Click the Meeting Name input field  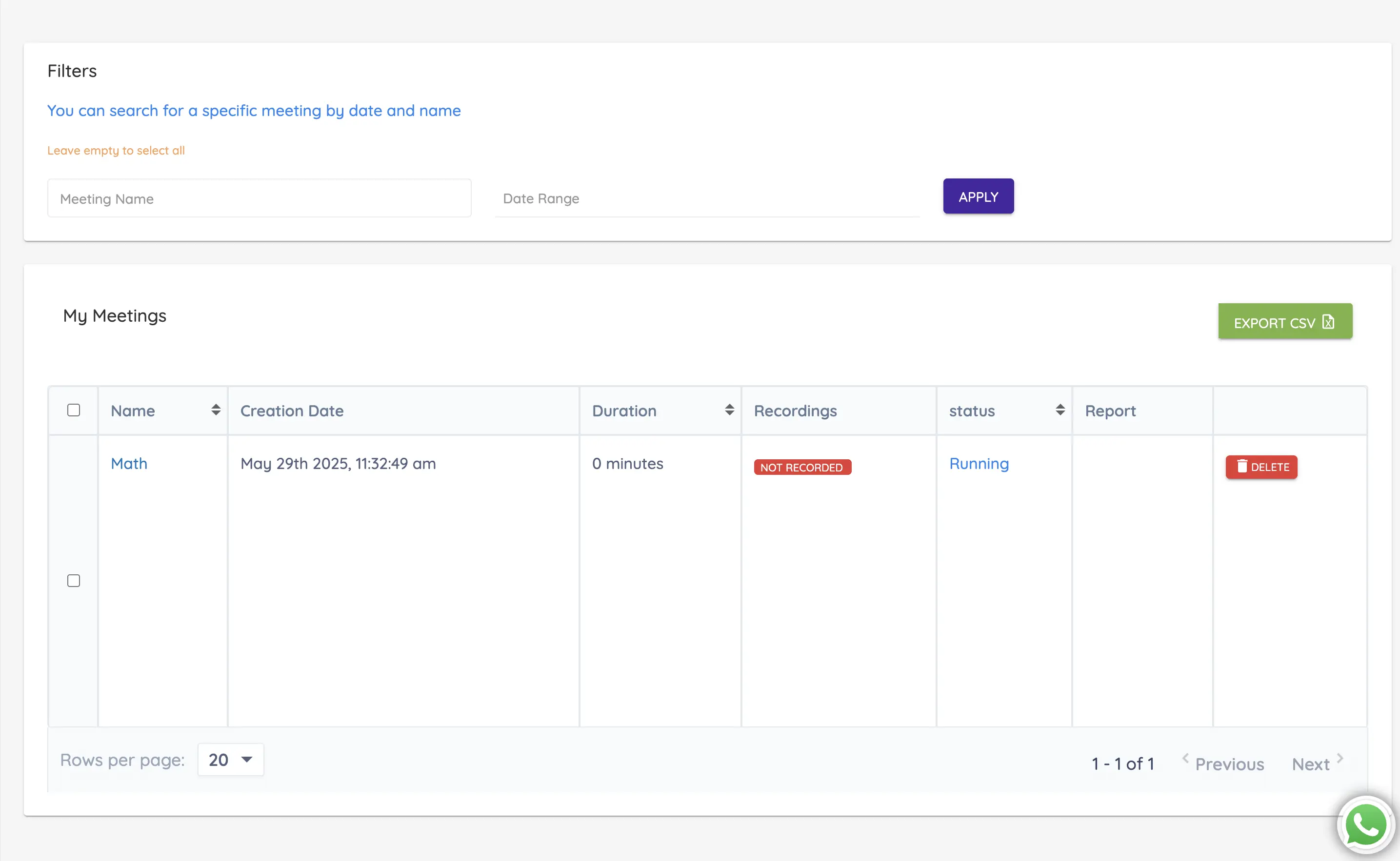point(259,199)
